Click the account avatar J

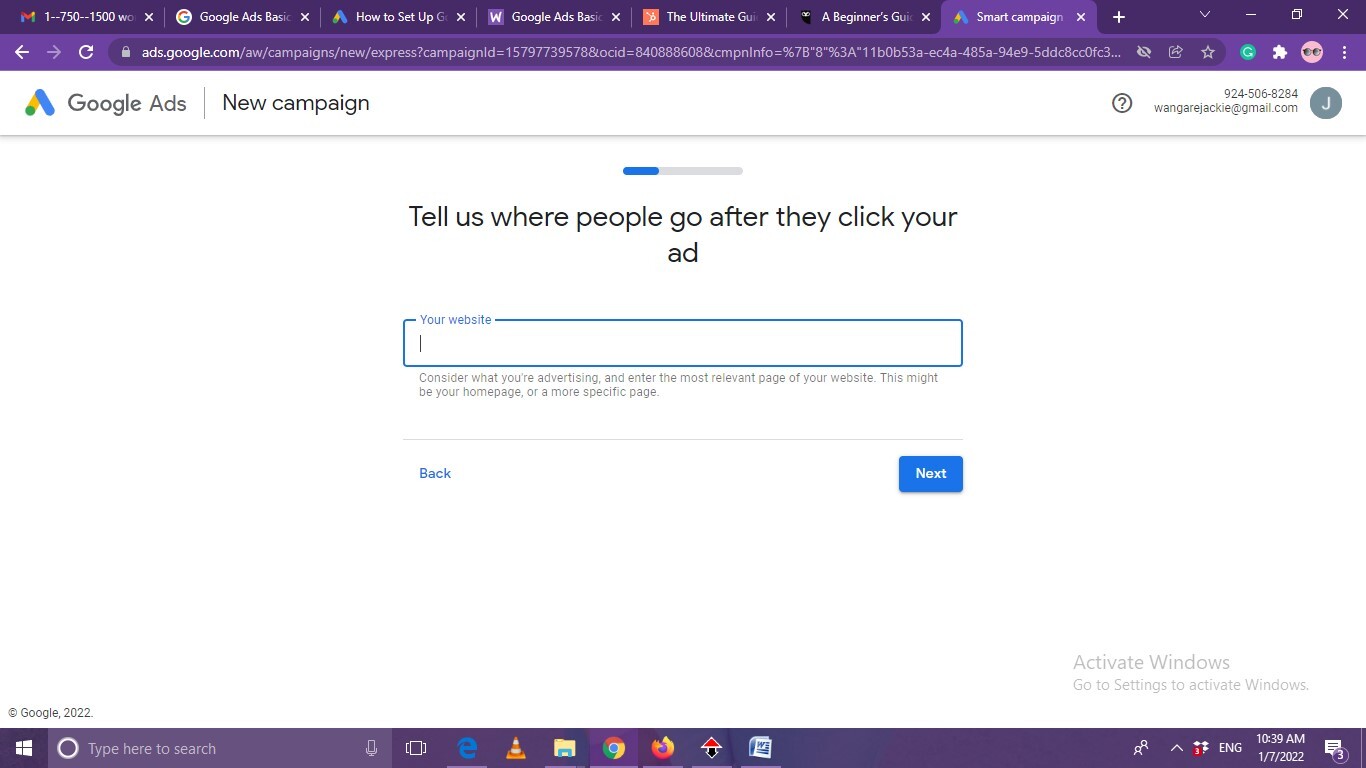tap(1325, 103)
